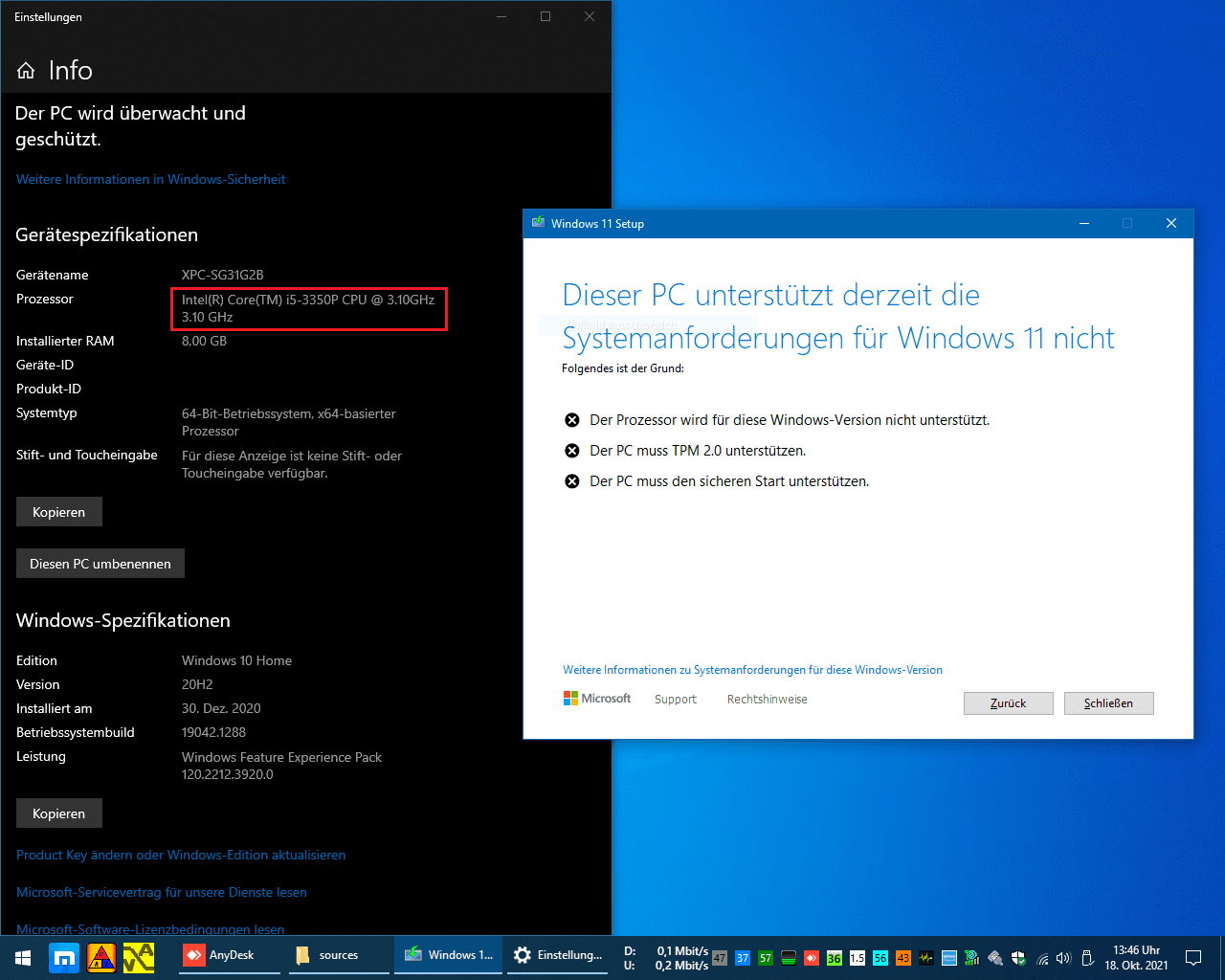Screen dimensions: 1225x980
Task: Click the D/U network speed meter
Action: 667,958
